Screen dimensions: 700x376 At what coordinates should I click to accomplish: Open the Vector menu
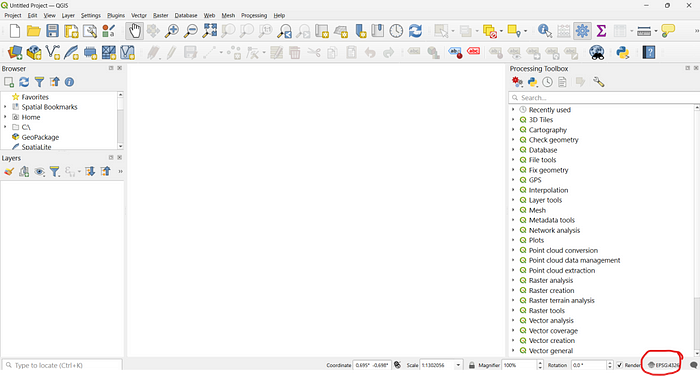[139, 15]
